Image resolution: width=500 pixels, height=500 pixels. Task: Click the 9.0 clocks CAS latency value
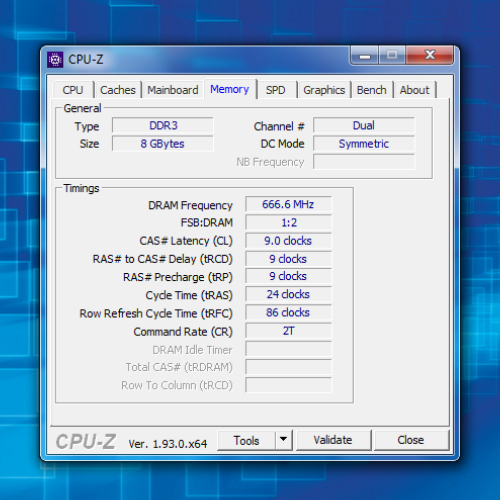288,241
